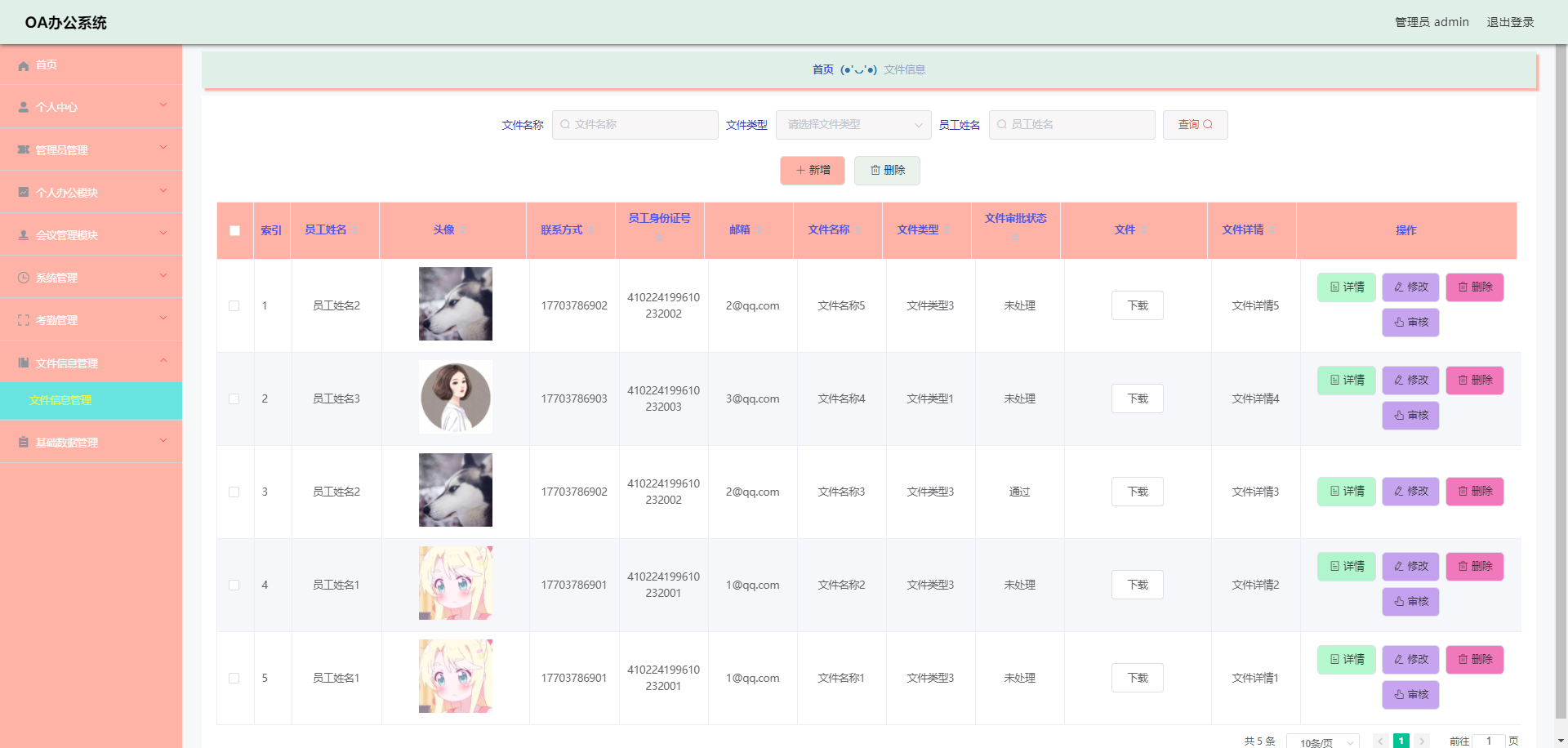
Task: Check the checkbox on row index 5
Action: click(234, 678)
